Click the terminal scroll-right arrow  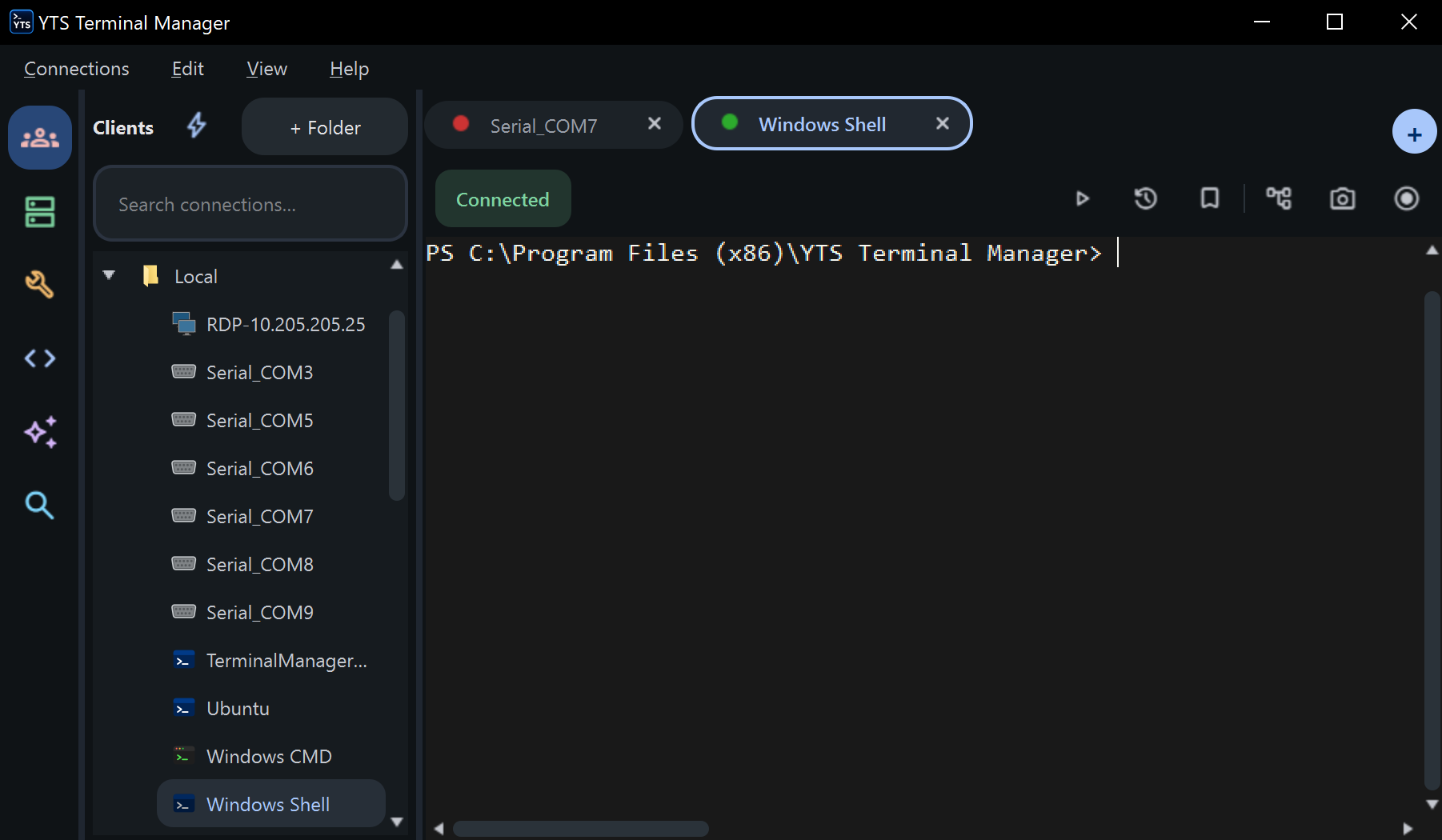tap(1408, 829)
